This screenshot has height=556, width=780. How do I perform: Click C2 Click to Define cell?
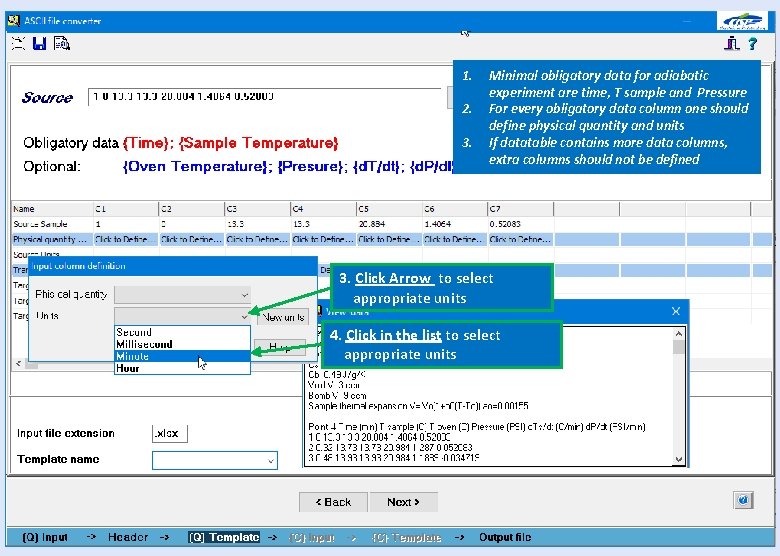coord(192,239)
